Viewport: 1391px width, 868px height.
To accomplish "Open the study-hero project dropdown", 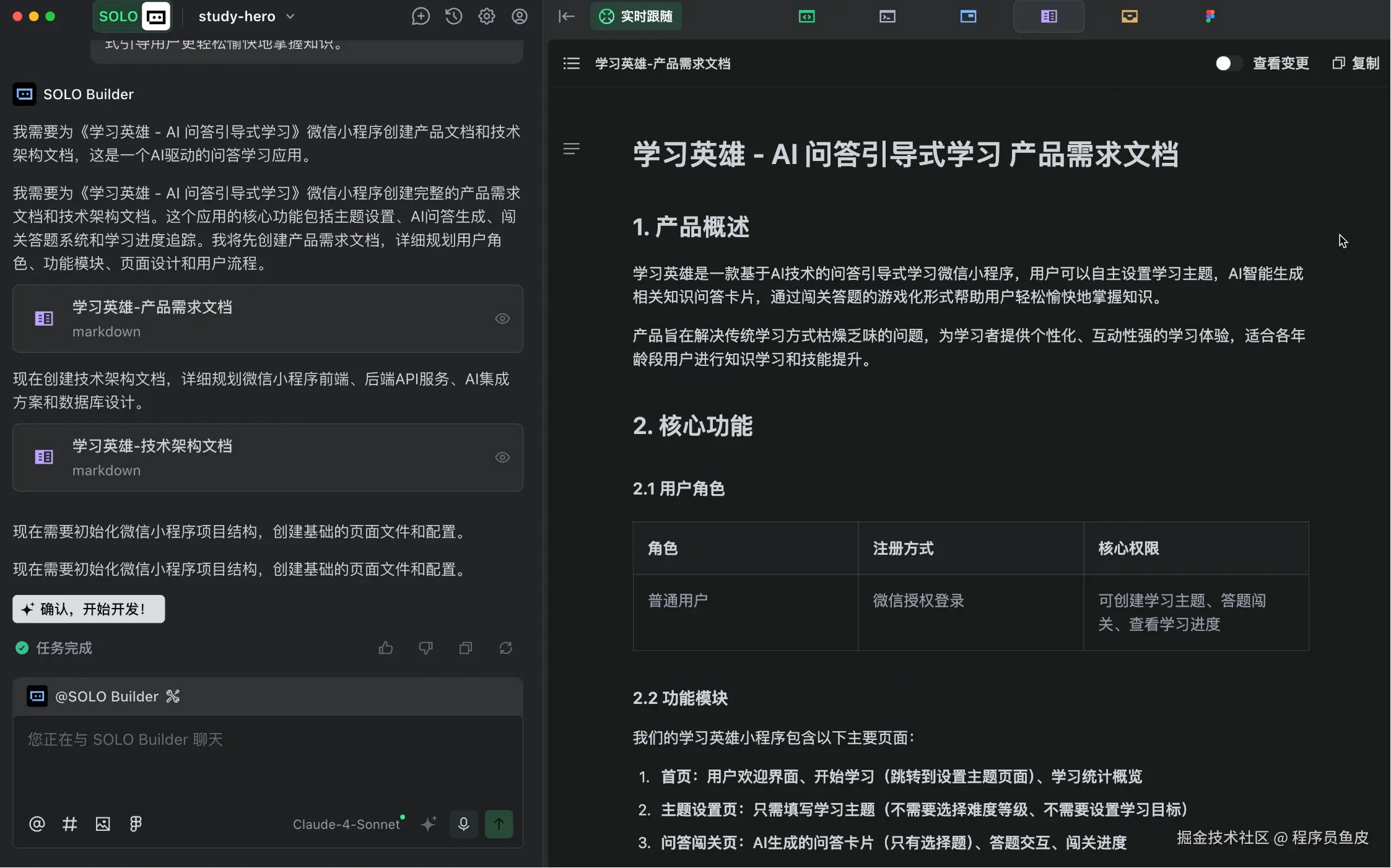I will 246,17.
